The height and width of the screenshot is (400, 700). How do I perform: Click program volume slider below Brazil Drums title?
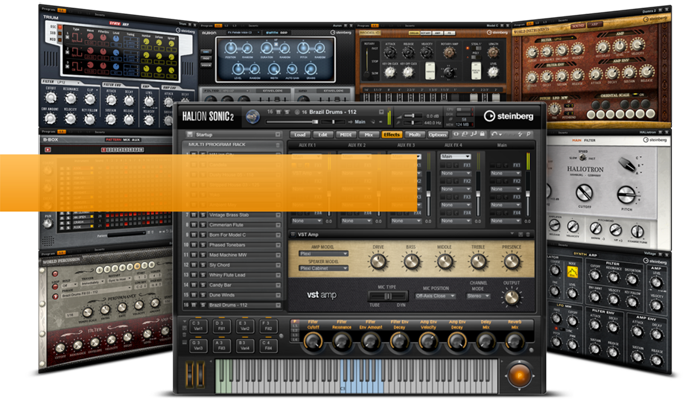293,121
